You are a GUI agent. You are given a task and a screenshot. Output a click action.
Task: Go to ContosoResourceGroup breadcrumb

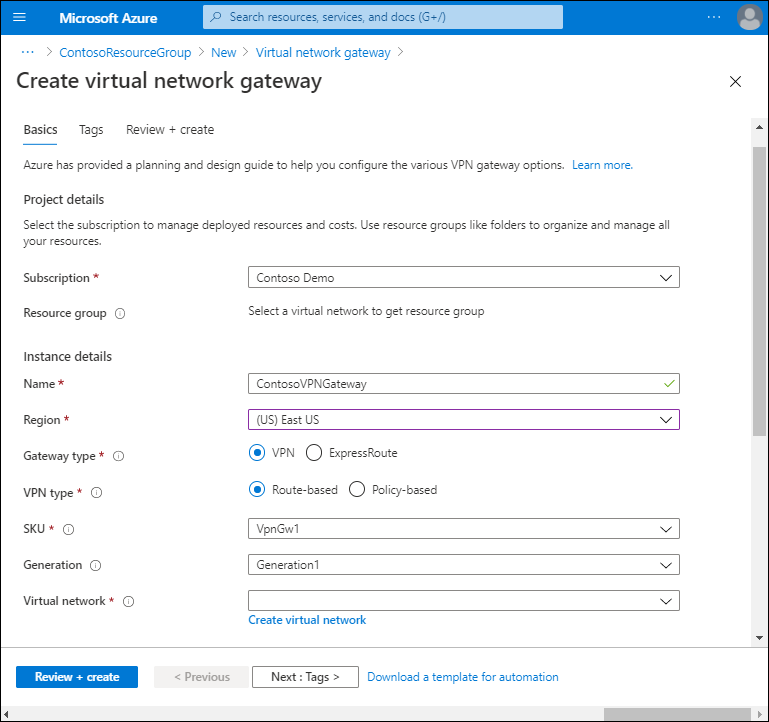[125, 52]
